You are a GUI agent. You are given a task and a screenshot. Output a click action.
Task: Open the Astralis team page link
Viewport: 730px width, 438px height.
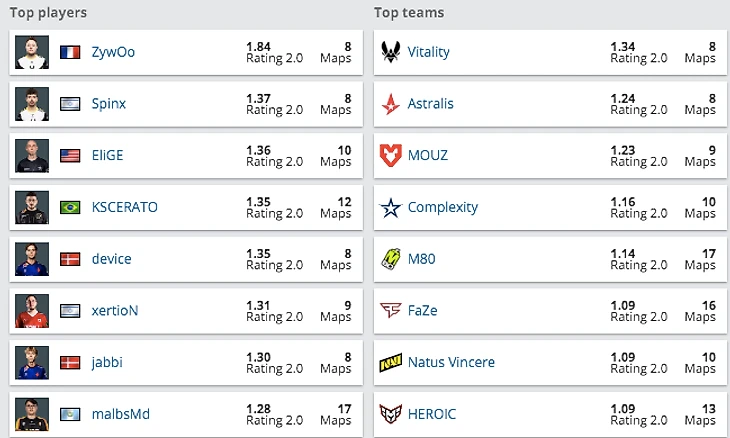click(432, 104)
